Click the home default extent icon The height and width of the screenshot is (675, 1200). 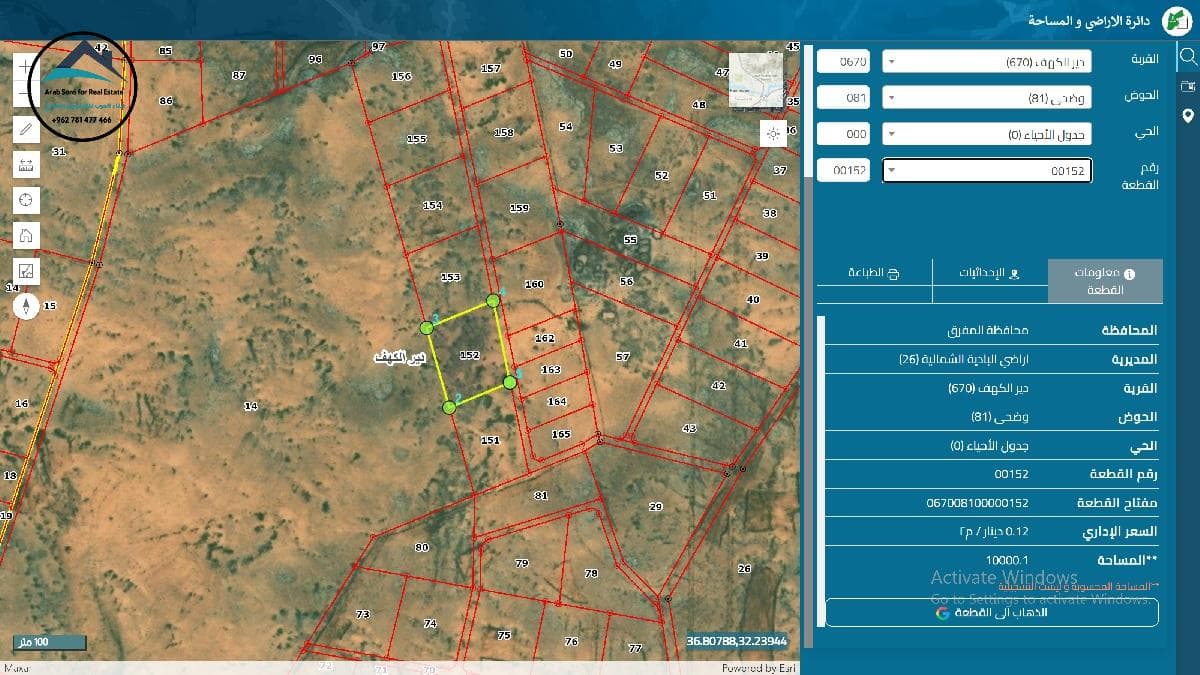(26, 236)
